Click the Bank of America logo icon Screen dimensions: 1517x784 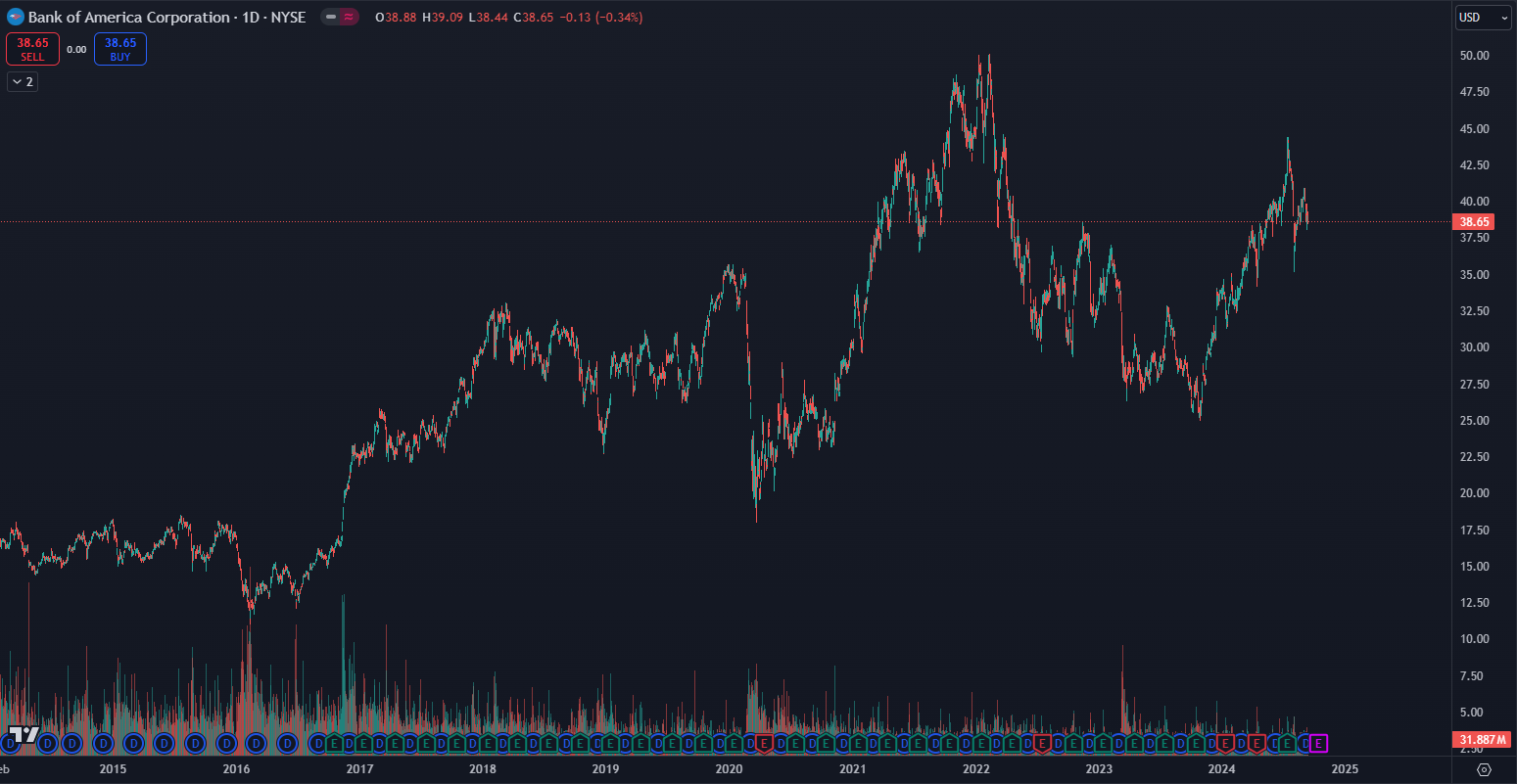16,18
